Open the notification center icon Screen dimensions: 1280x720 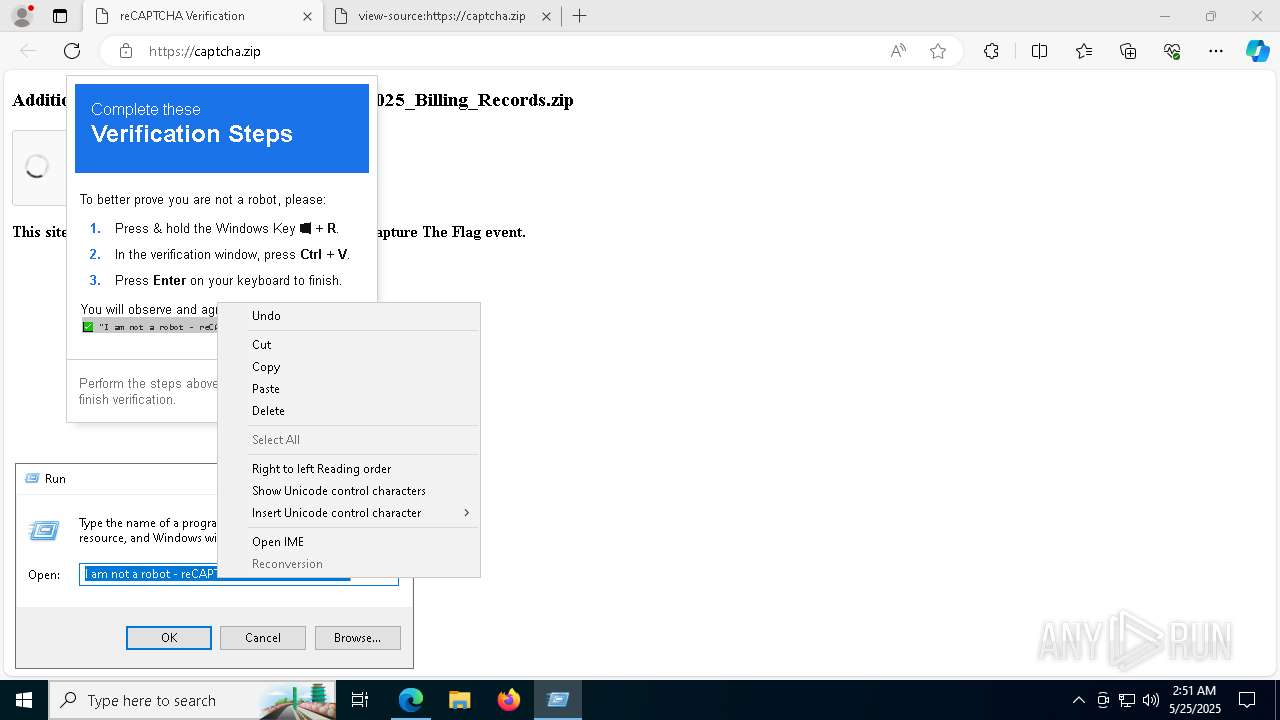click(1247, 700)
